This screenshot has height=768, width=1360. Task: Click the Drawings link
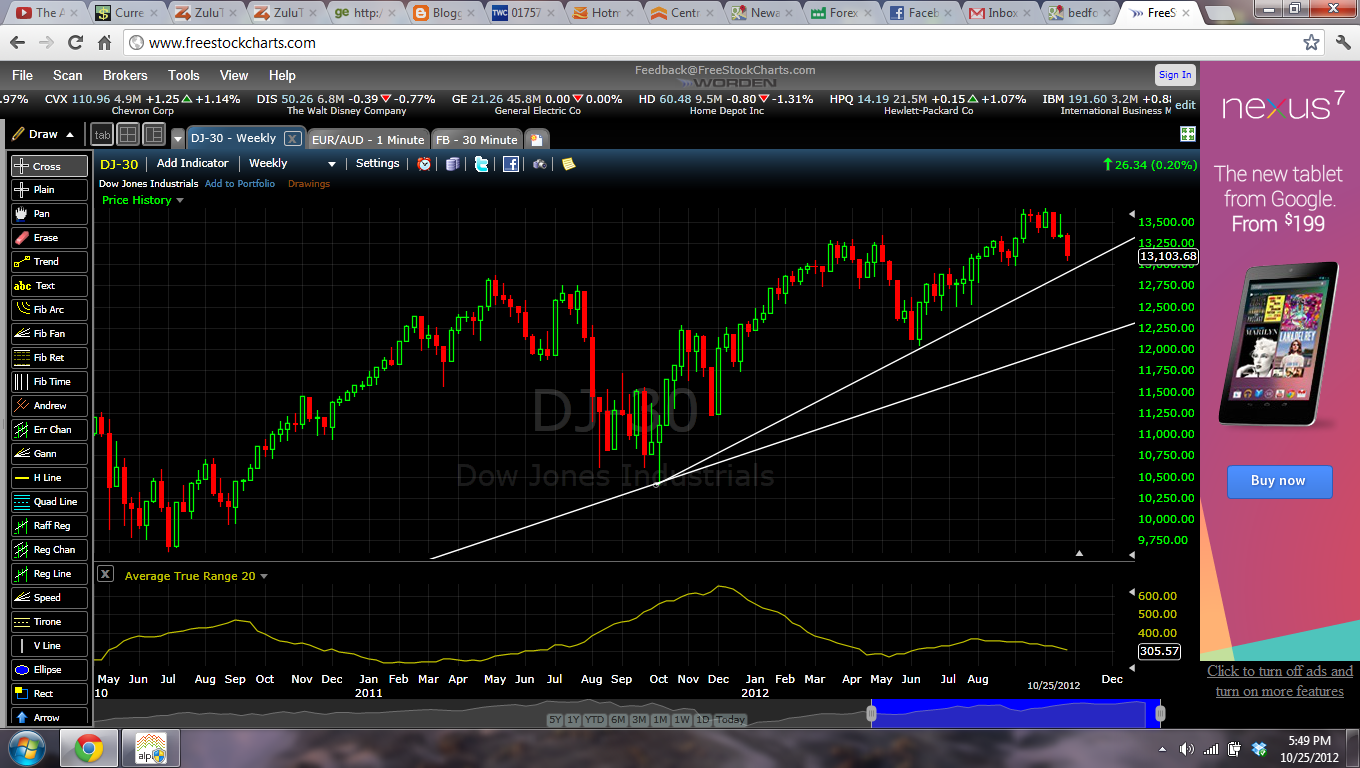[x=309, y=184]
